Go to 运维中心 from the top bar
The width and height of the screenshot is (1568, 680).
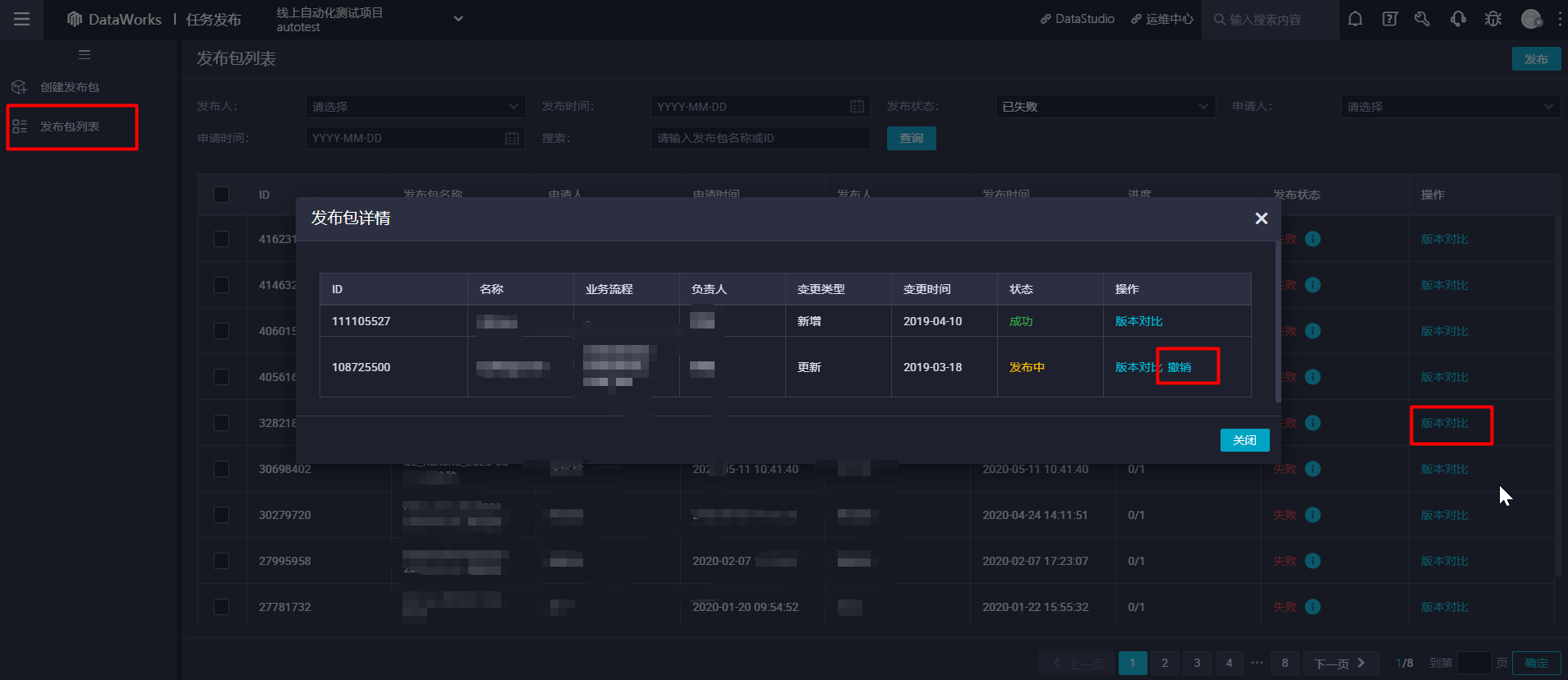1162,19
